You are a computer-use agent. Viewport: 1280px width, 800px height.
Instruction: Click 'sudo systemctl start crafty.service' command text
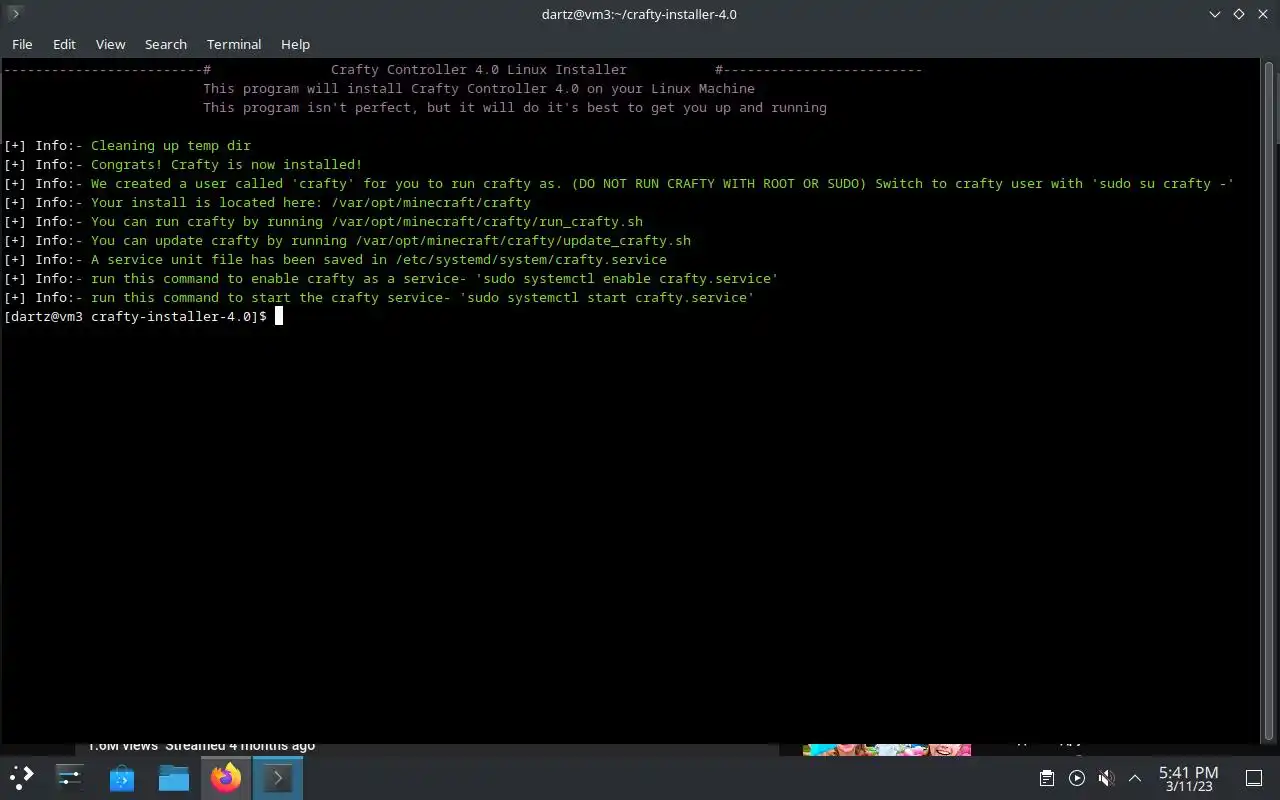607,297
